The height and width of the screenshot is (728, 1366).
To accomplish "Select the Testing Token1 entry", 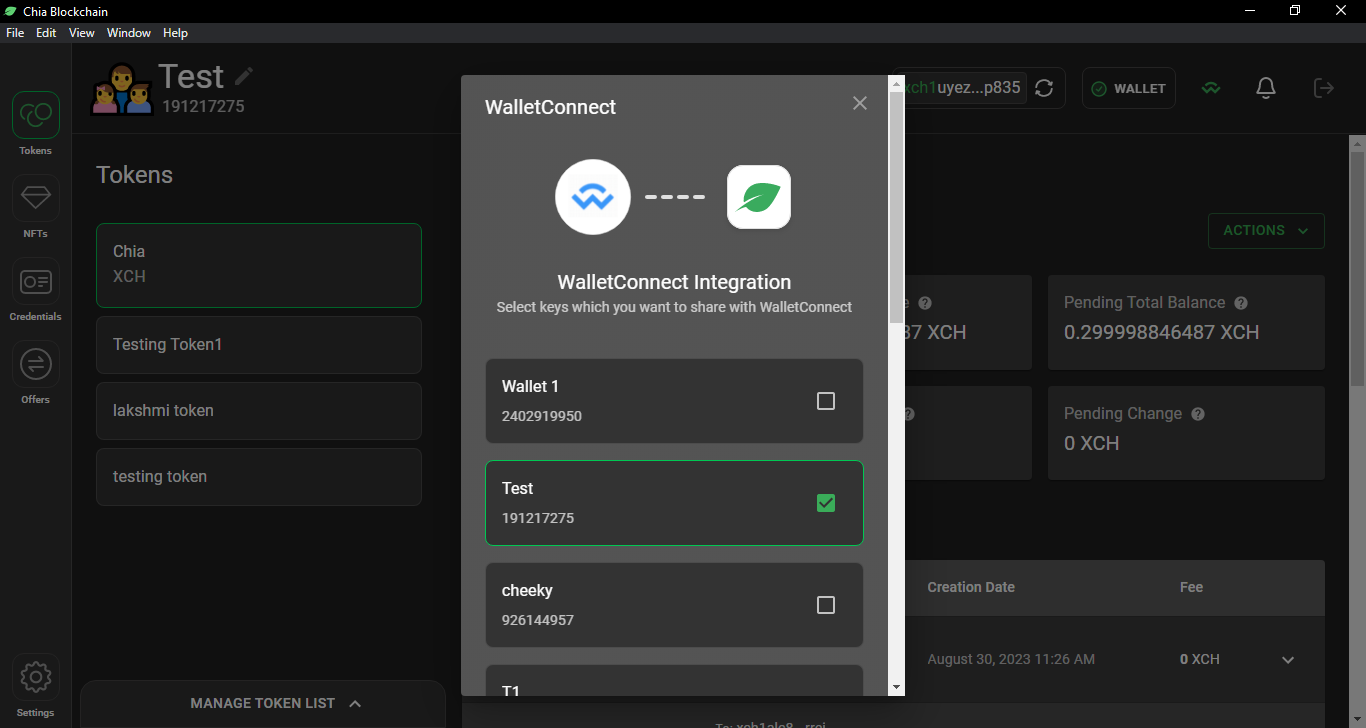I will click(259, 345).
